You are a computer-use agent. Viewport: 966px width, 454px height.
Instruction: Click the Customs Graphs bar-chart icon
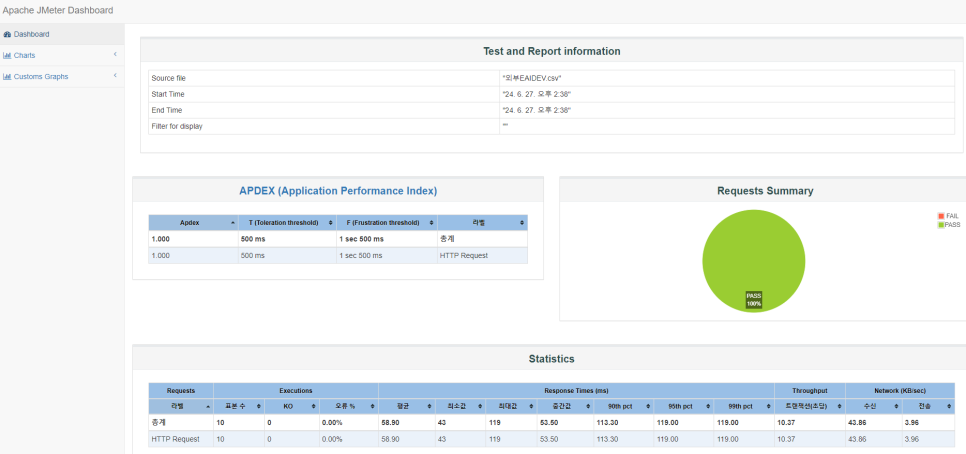tap(7, 77)
